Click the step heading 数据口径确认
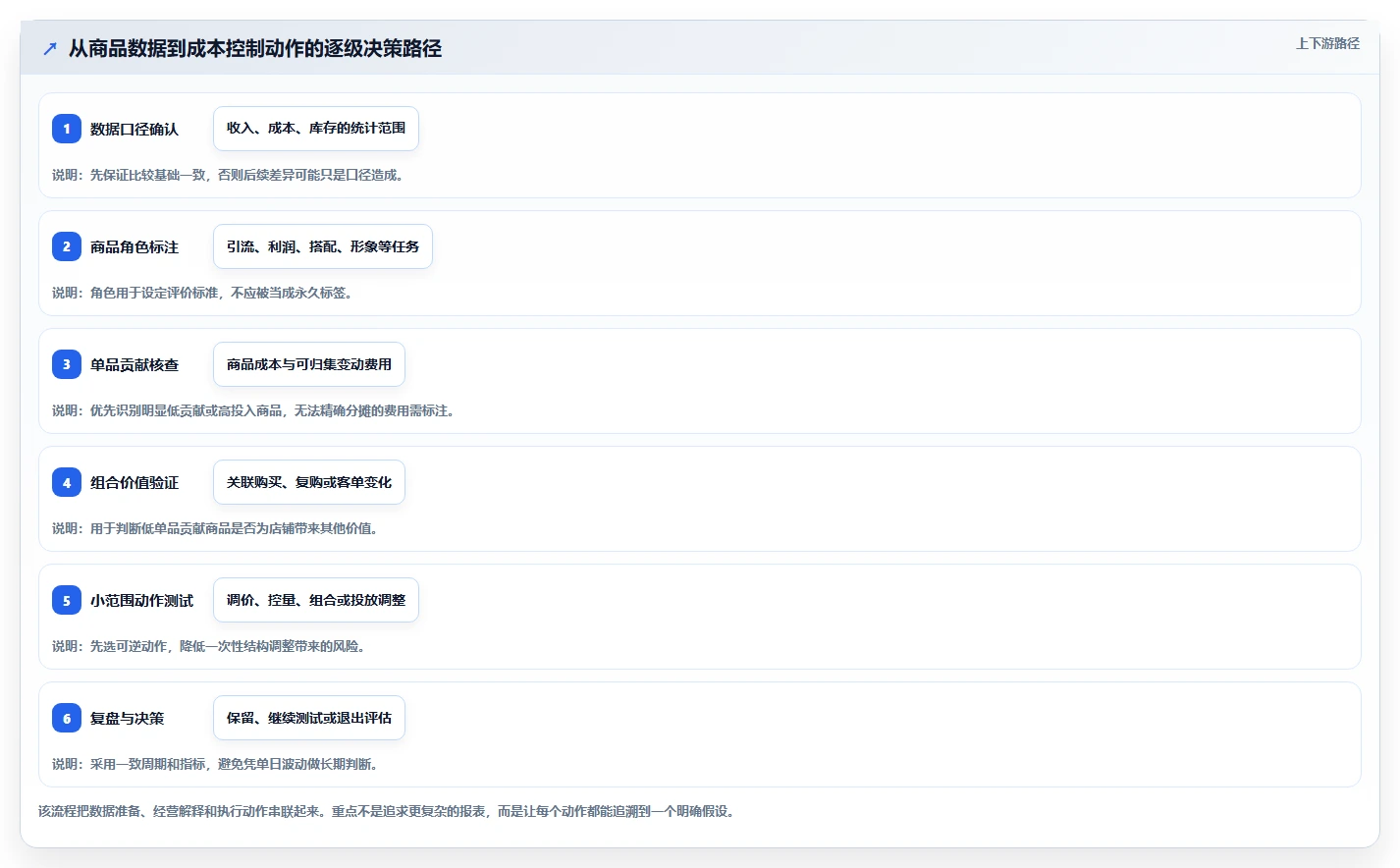The height and width of the screenshot is (868, 1400). (135, 129)
